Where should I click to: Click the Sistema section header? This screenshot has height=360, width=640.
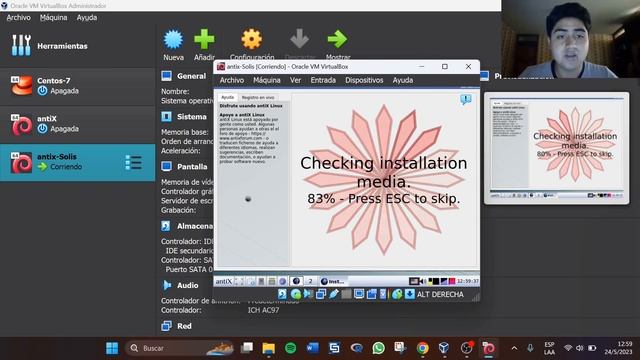(x=191, y=117)
